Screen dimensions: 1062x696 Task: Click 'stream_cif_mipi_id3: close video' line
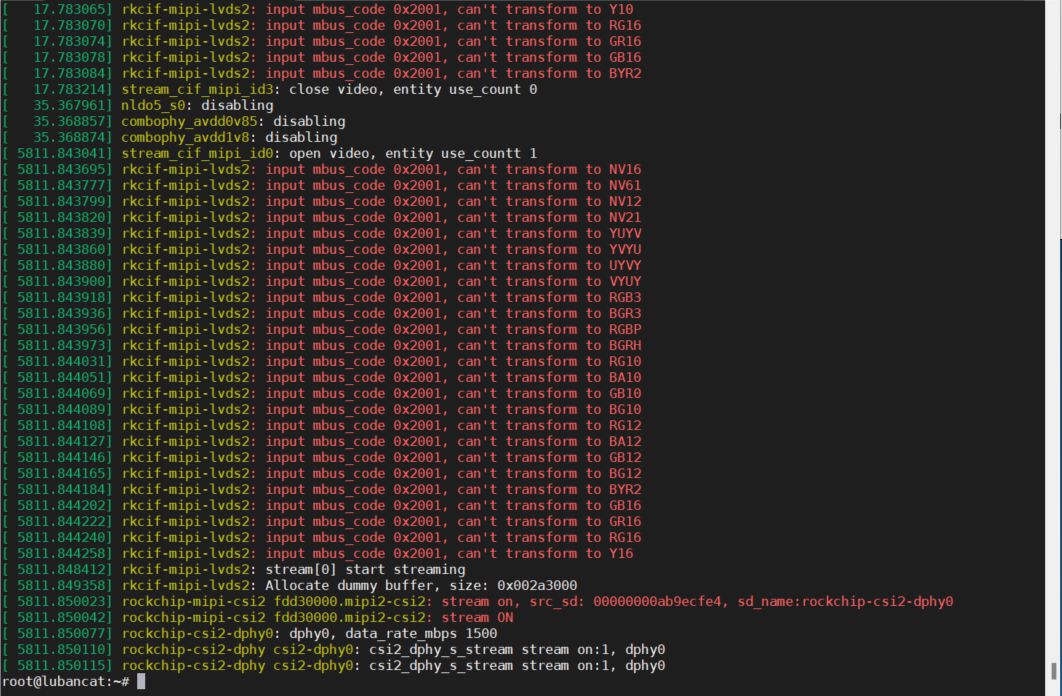(x=329, y=89)
